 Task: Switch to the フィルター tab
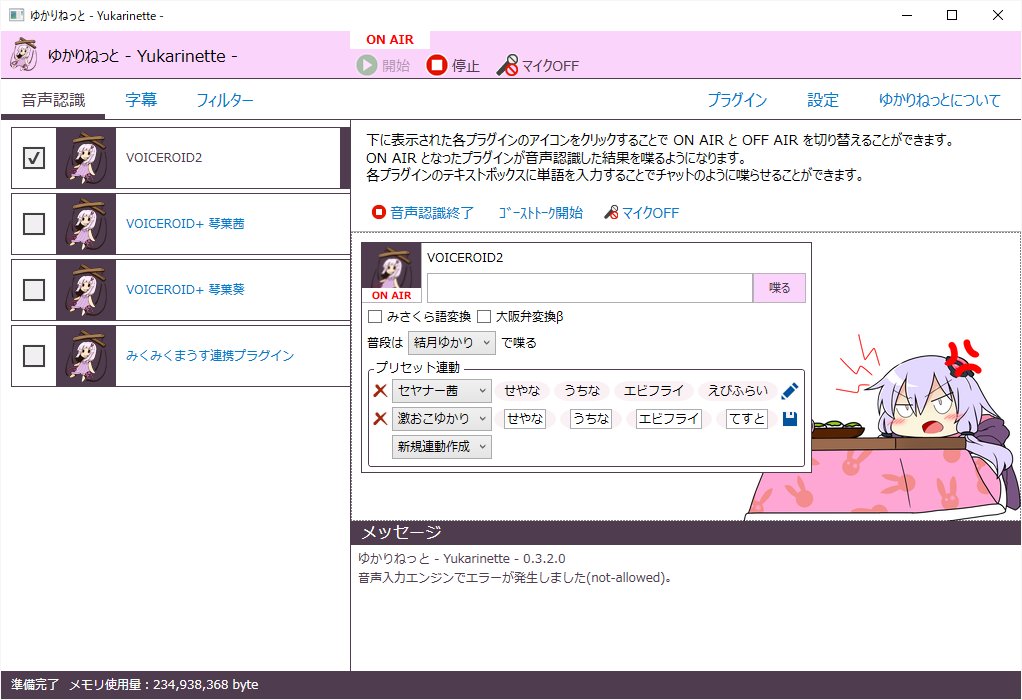click(224, 100)
